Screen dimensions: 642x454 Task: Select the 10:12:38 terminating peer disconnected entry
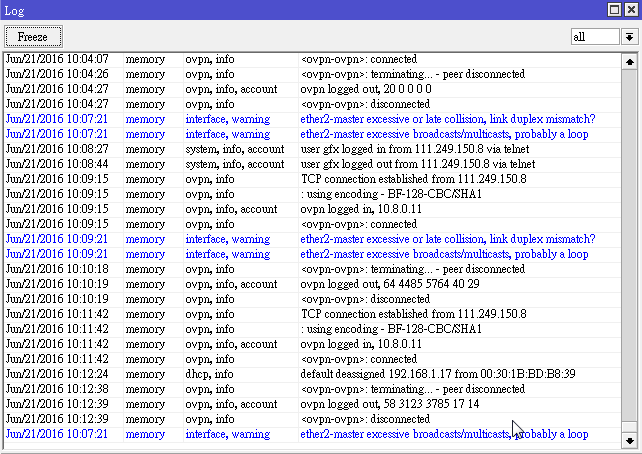pyautogui.click(x=313, y=389)
